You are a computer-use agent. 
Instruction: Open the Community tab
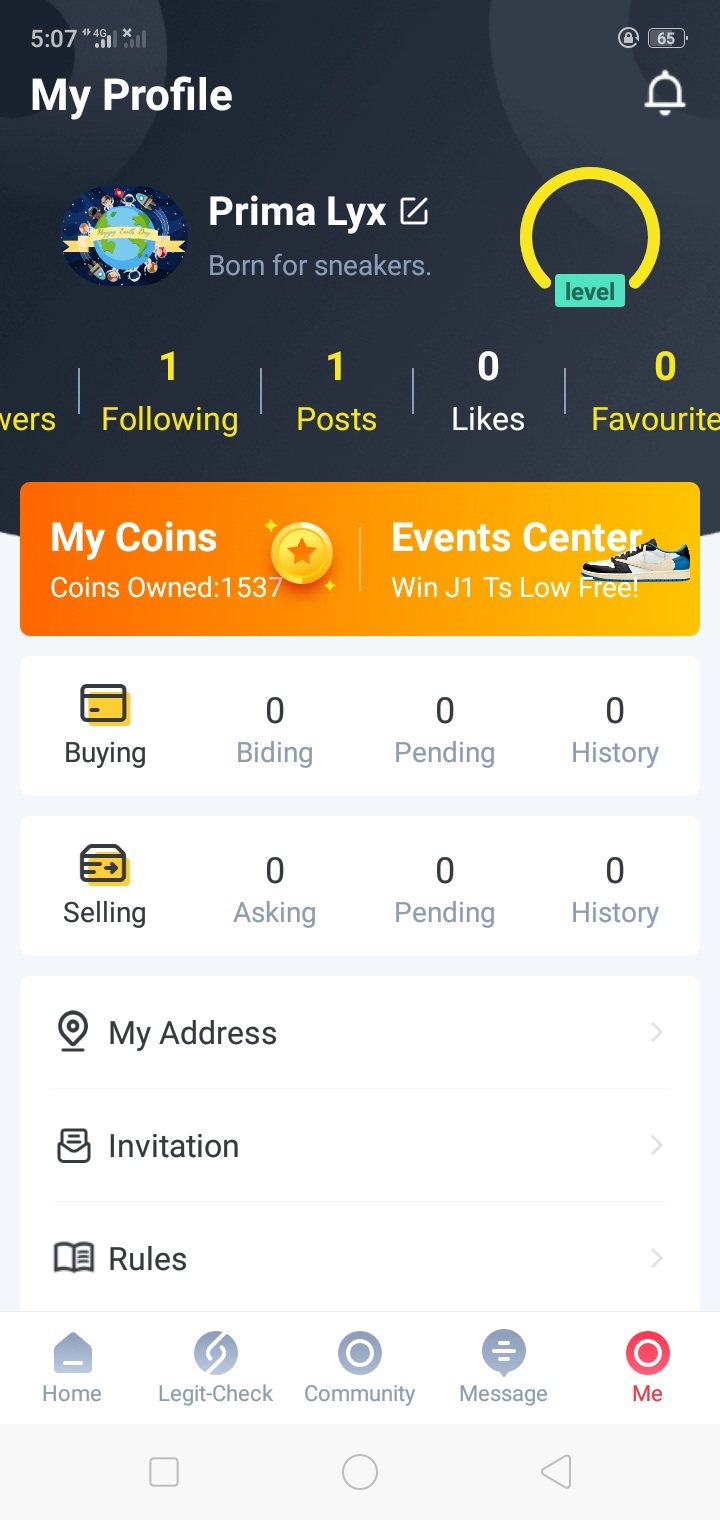359,1367
